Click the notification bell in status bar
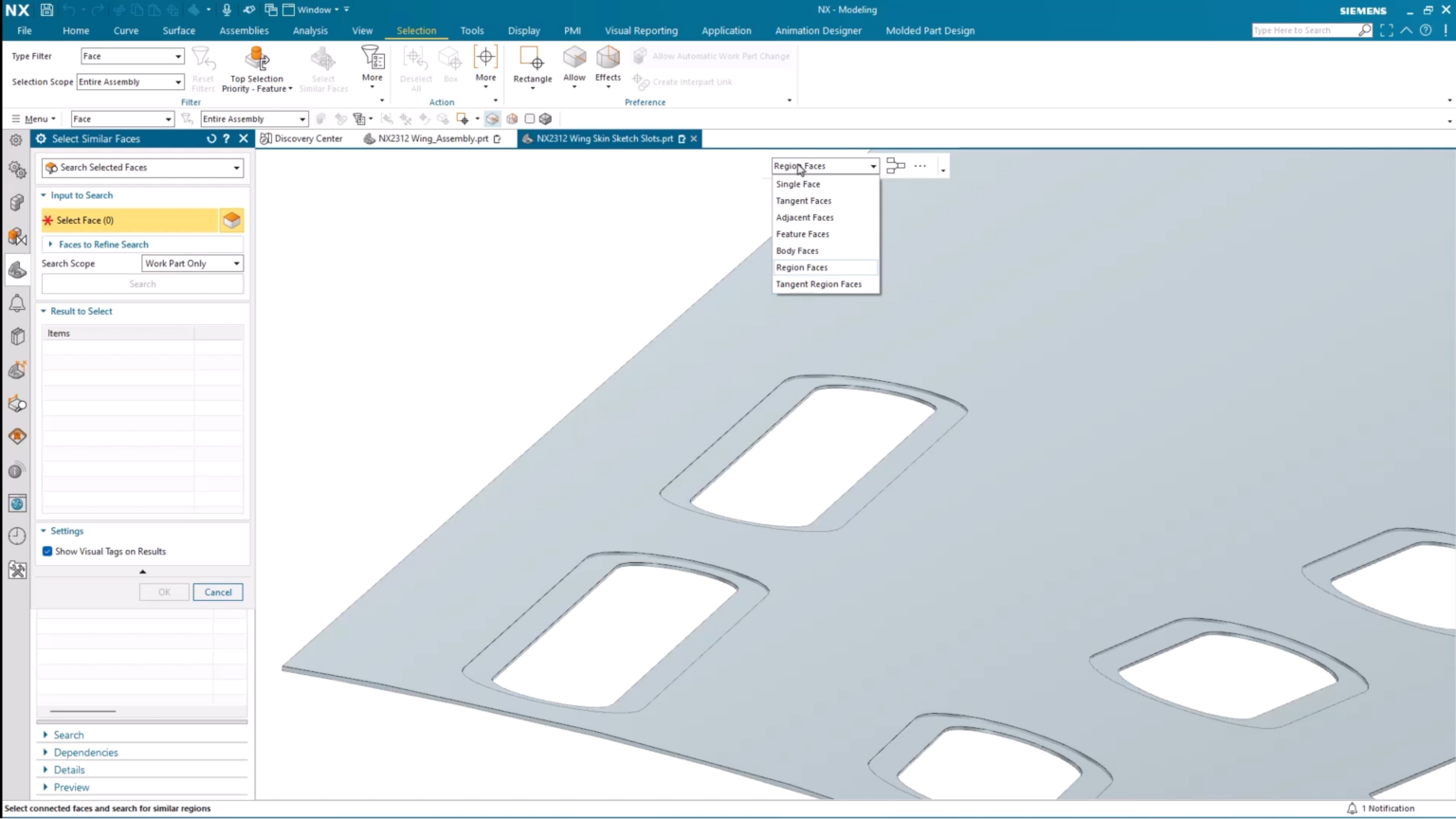The height and width of the screenshot is (819, 1456). click(x=1352, y=809)
